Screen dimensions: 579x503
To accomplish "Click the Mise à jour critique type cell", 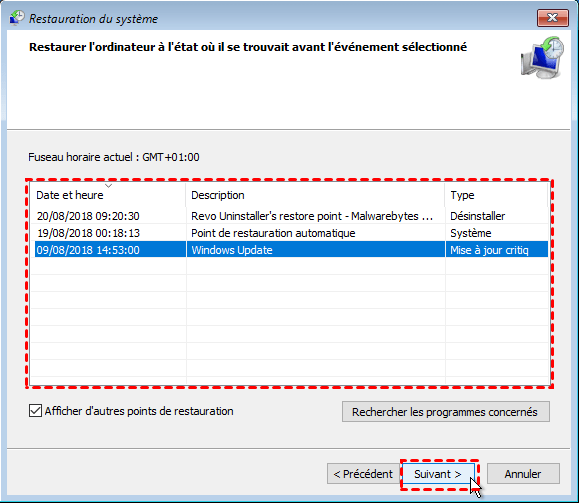I will point(489,250).
